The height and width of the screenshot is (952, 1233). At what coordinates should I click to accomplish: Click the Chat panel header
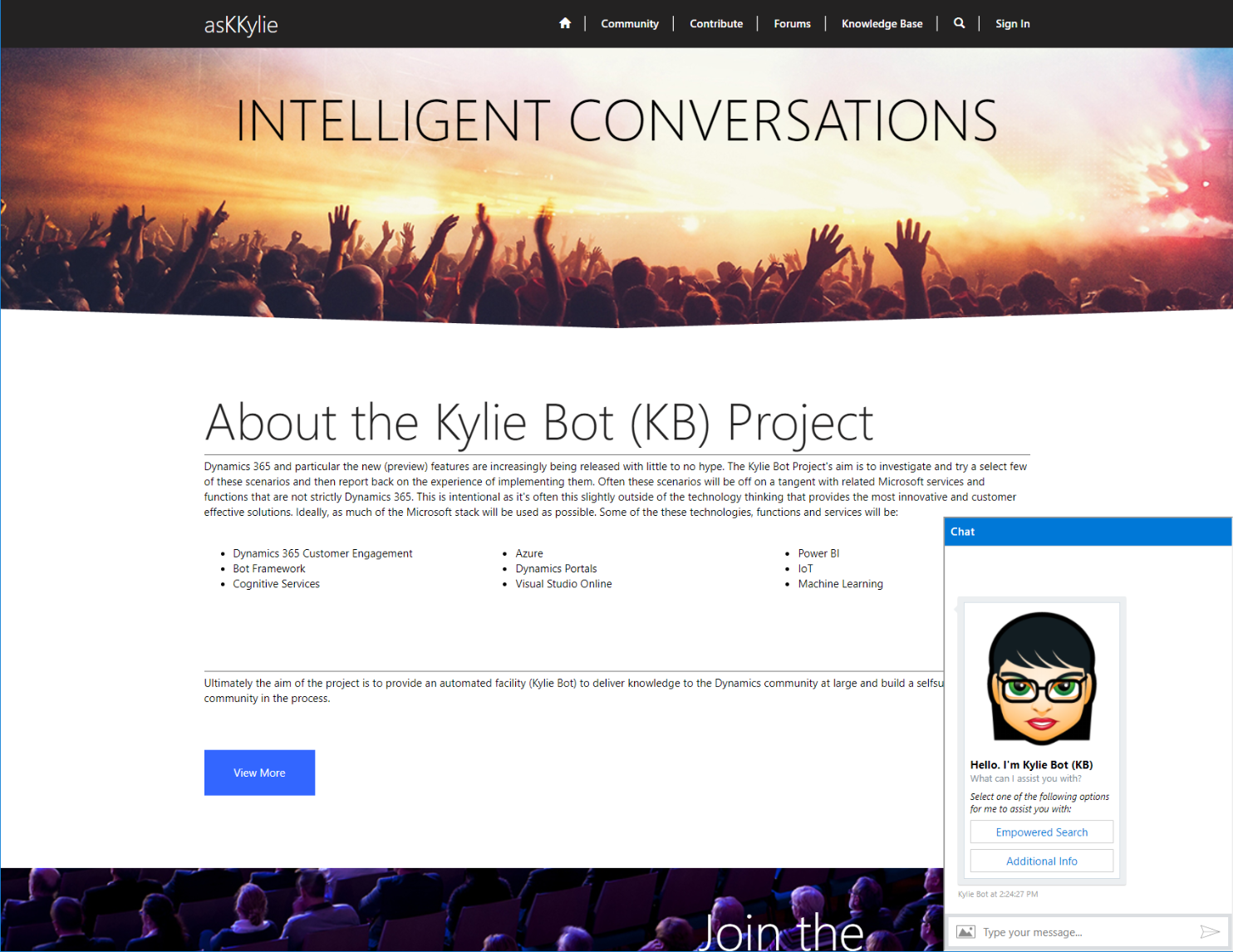(1088, 532)
